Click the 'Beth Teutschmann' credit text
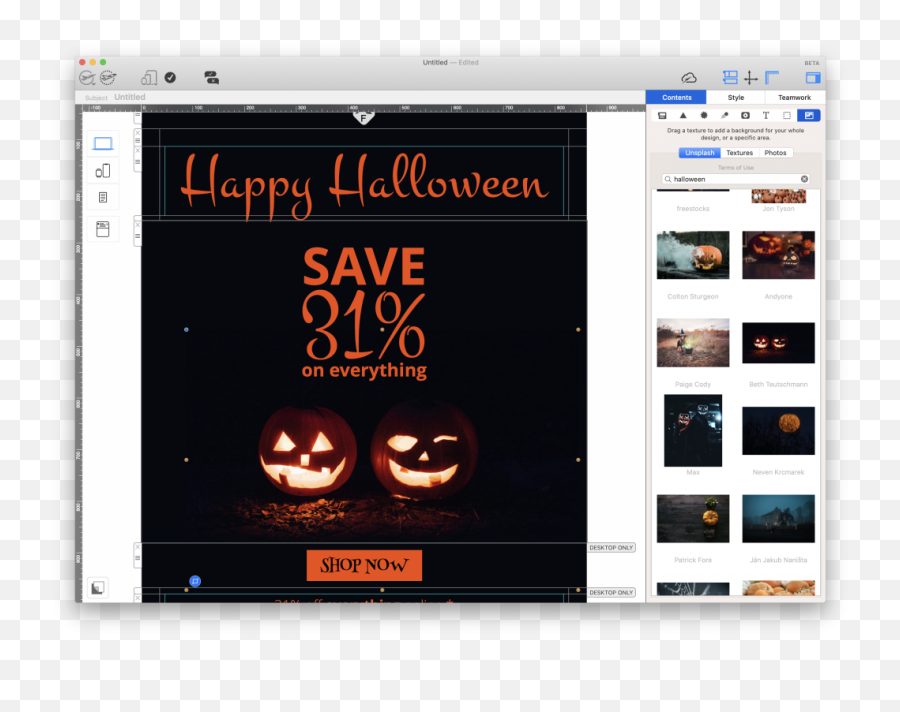900x712 pixels. (x=778, y=384)
